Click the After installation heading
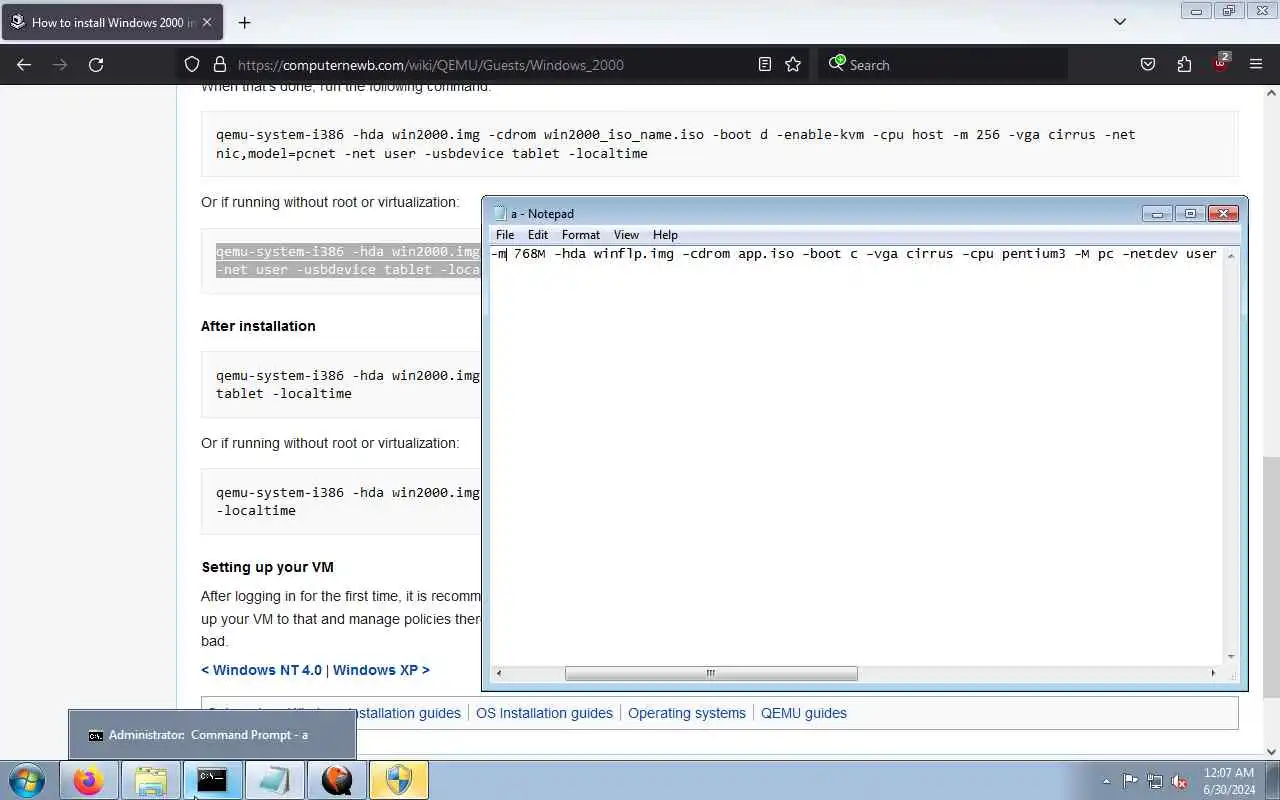1280x800 pixels. tap(258, 326)
